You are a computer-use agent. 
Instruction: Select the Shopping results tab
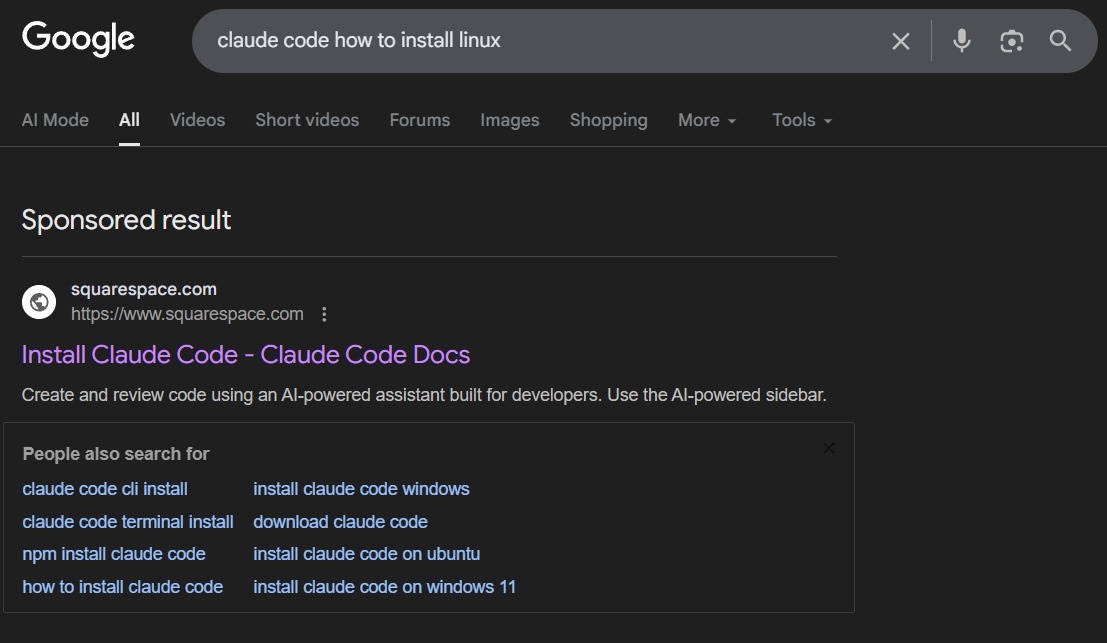[x=608, y=120]
